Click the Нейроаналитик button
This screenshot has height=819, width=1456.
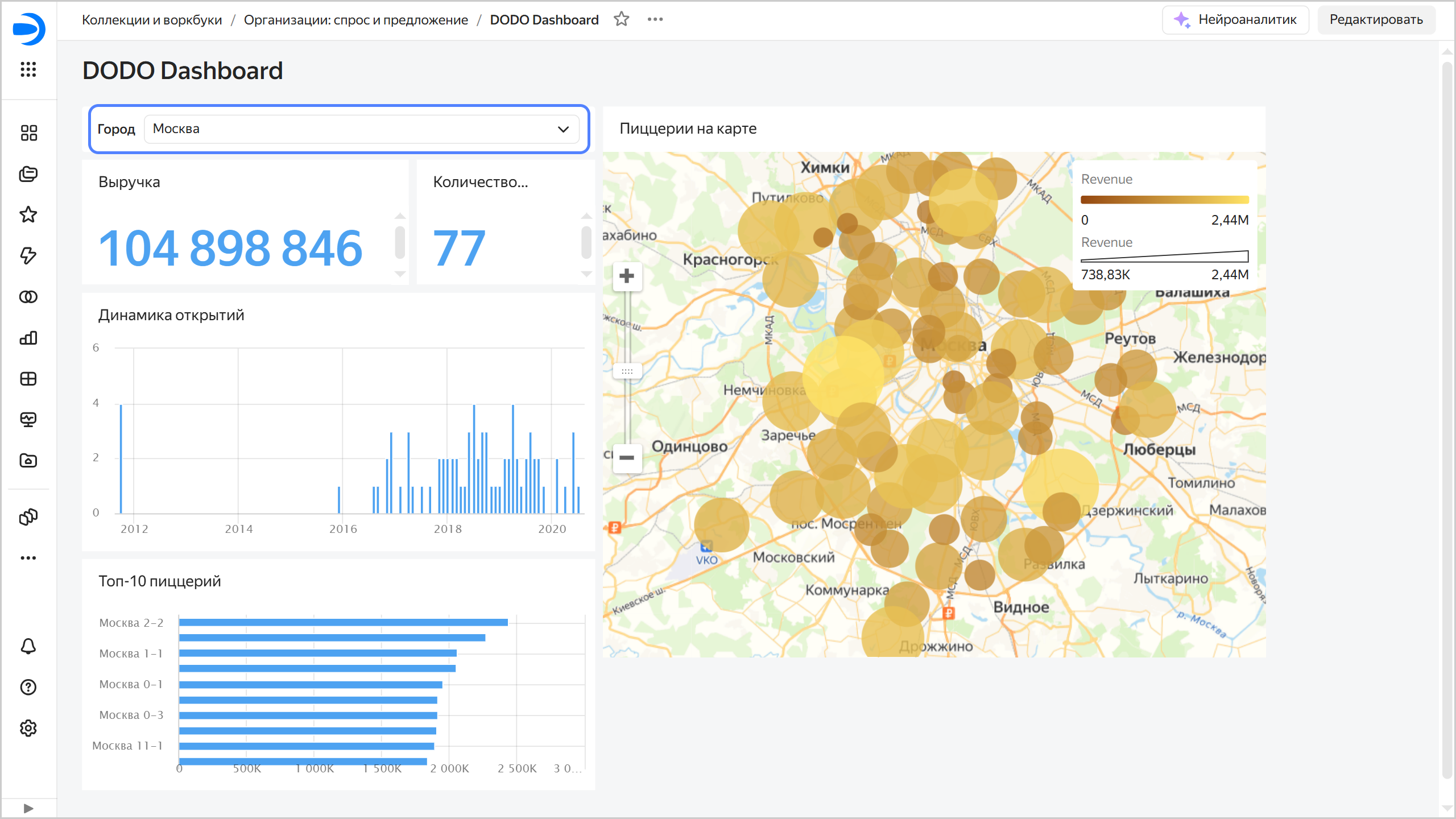[1235, 20]
